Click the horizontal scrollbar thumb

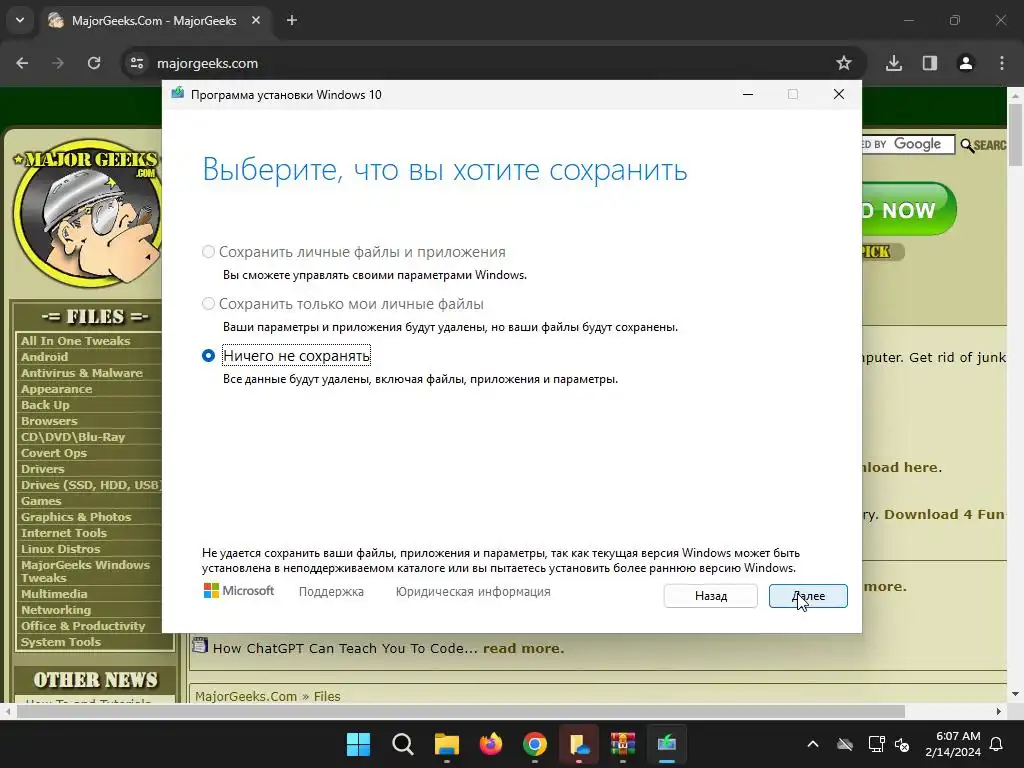point(460,711)
